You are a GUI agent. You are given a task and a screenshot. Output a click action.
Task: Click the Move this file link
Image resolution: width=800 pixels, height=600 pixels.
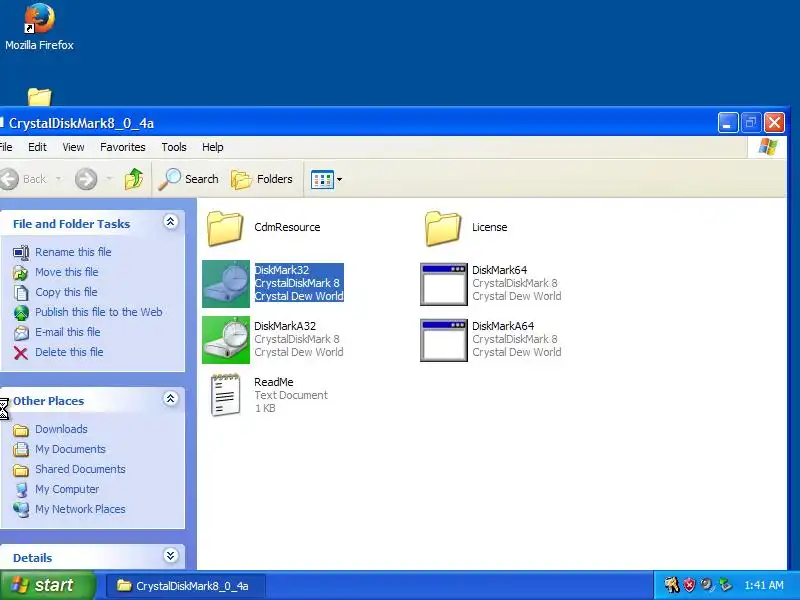[x=66, y=272]
